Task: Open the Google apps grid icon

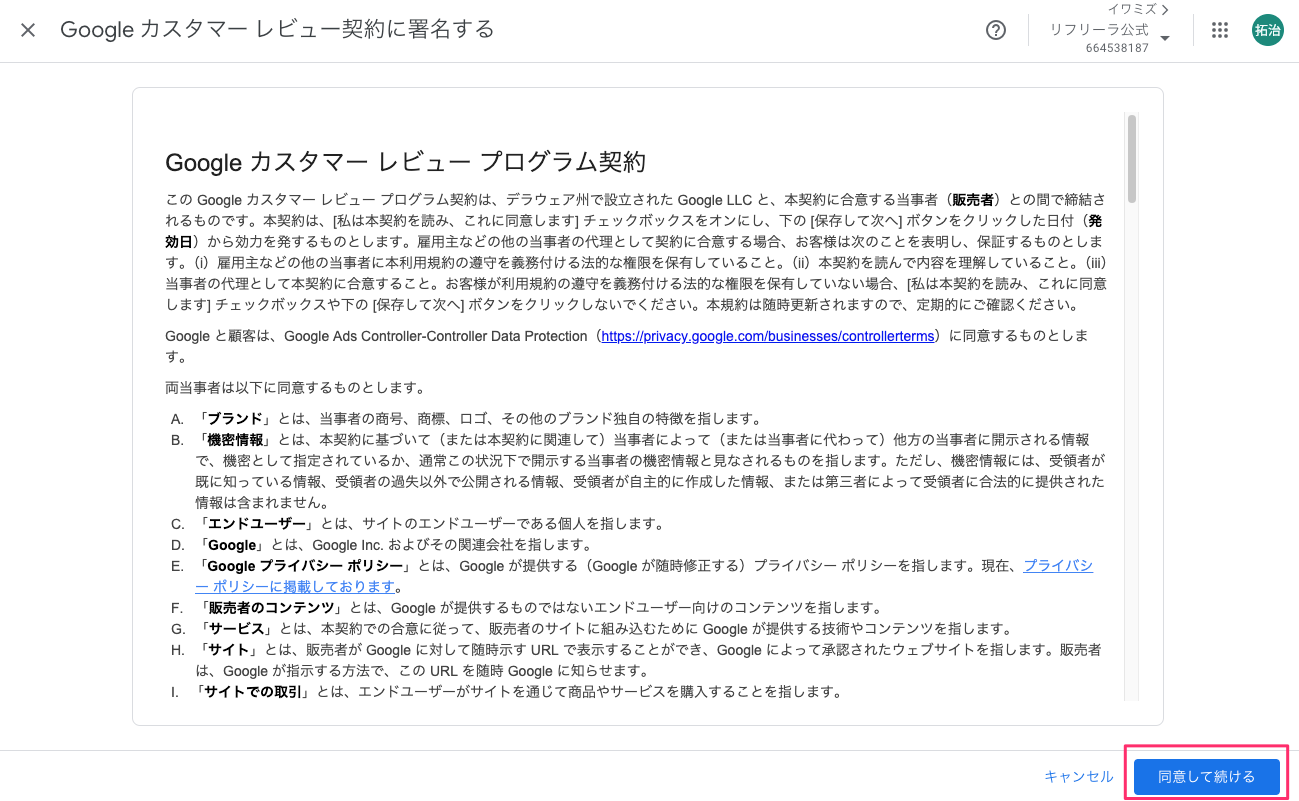Action: (x=1219, y=30)
